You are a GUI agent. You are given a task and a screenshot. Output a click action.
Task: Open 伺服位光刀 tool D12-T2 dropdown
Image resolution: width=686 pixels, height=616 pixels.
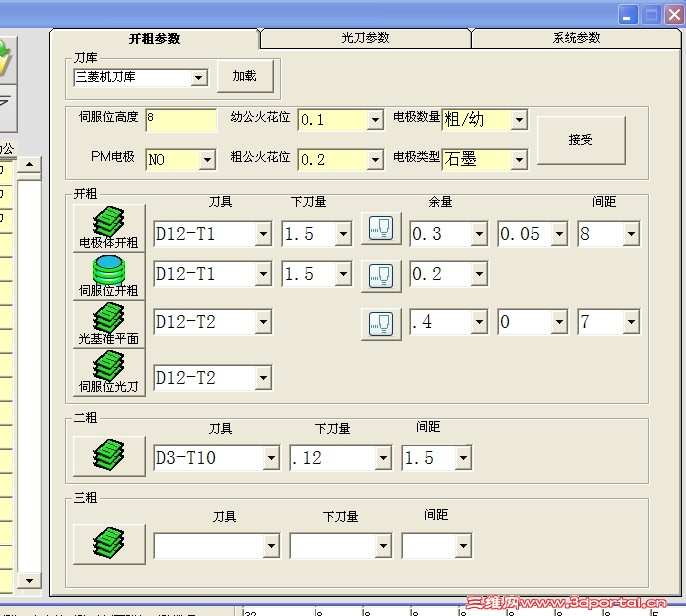click(x=263, y=378)
